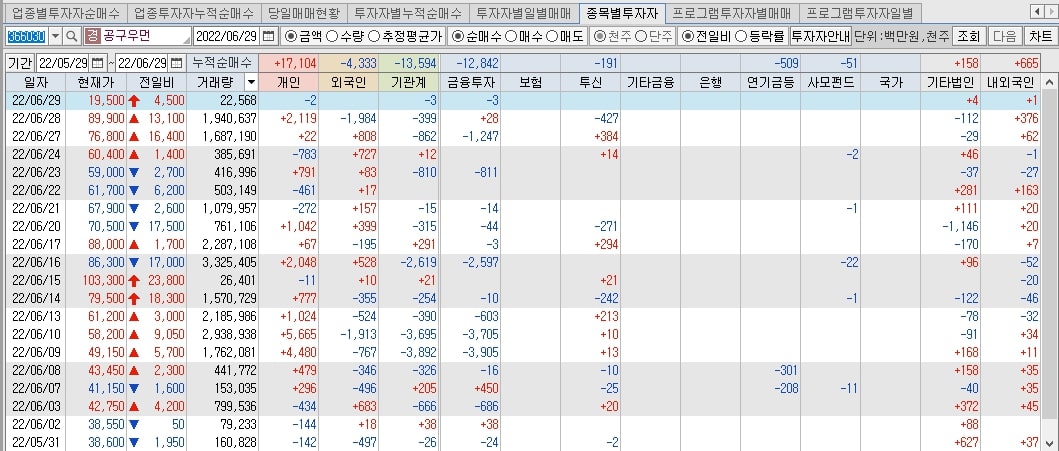
Task: Switch to 투자자별일별매매 tab
Action: click(x=524, y=13)
